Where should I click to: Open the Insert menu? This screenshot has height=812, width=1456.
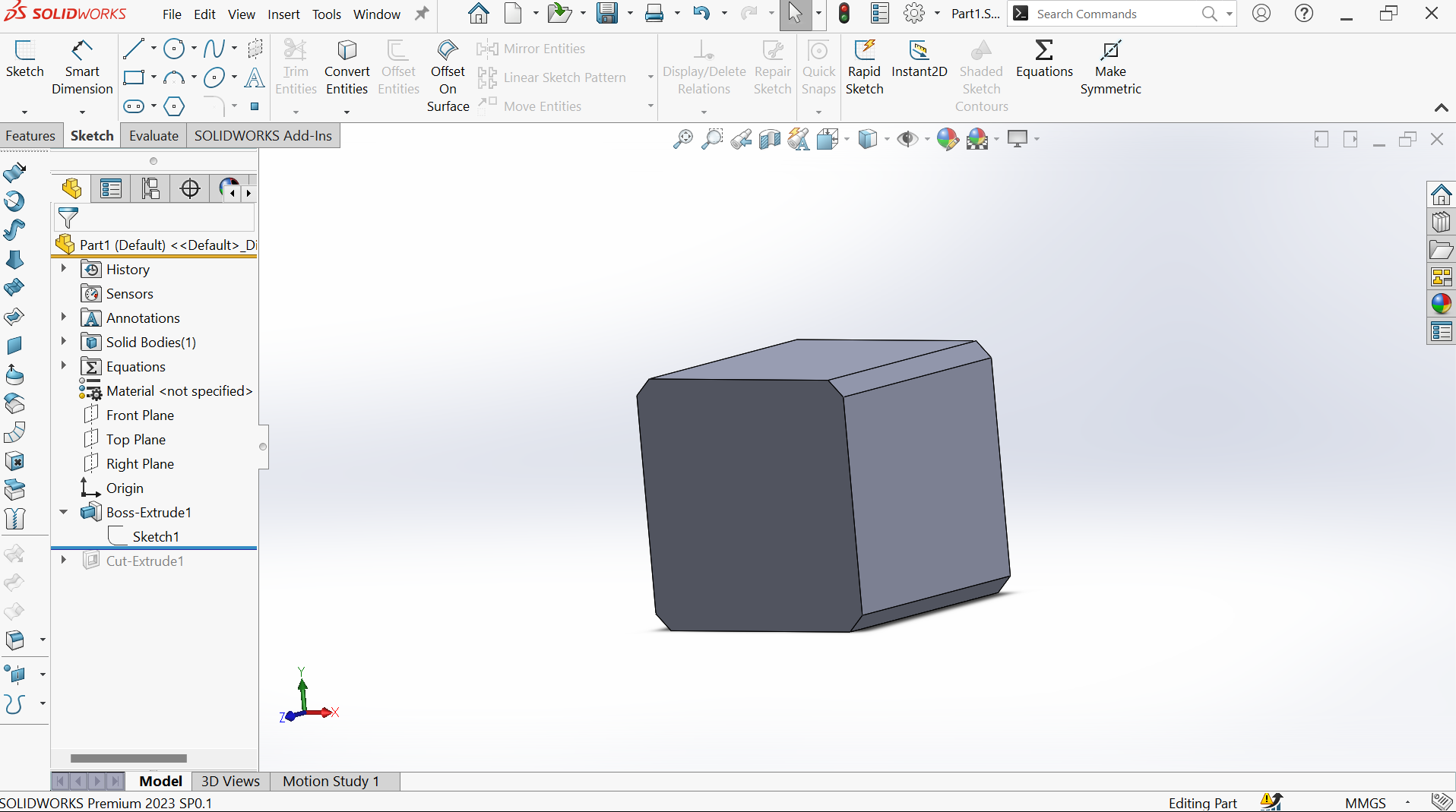[x=283, y=14]
